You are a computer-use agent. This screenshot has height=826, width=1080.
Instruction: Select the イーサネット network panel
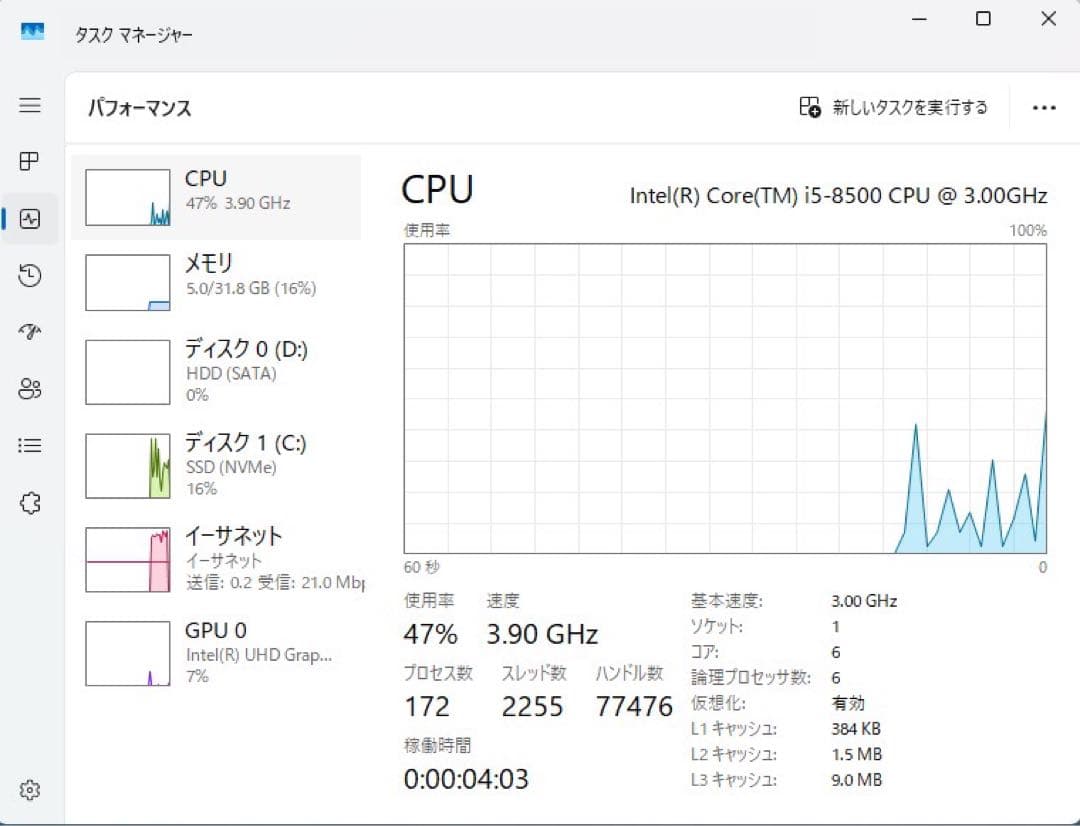(217, 558)
